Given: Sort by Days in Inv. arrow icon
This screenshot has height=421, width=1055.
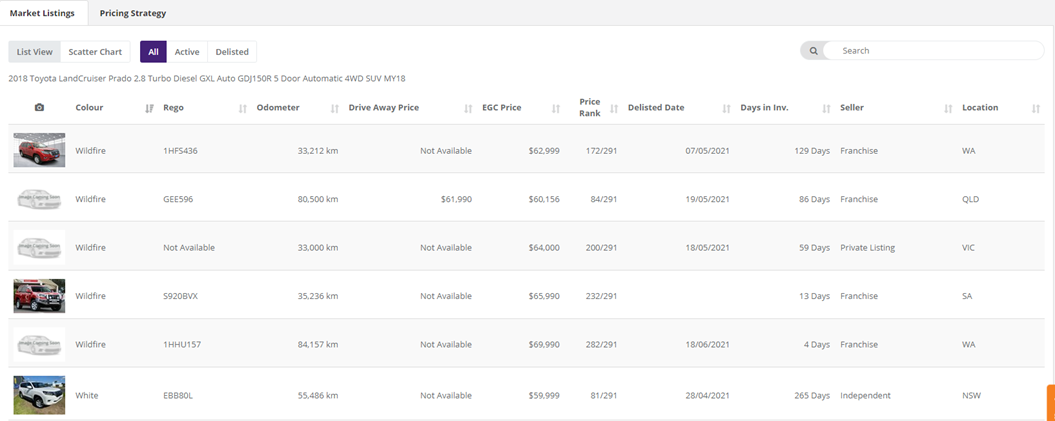Looking at the screenshot, I should tap(826, 108).
